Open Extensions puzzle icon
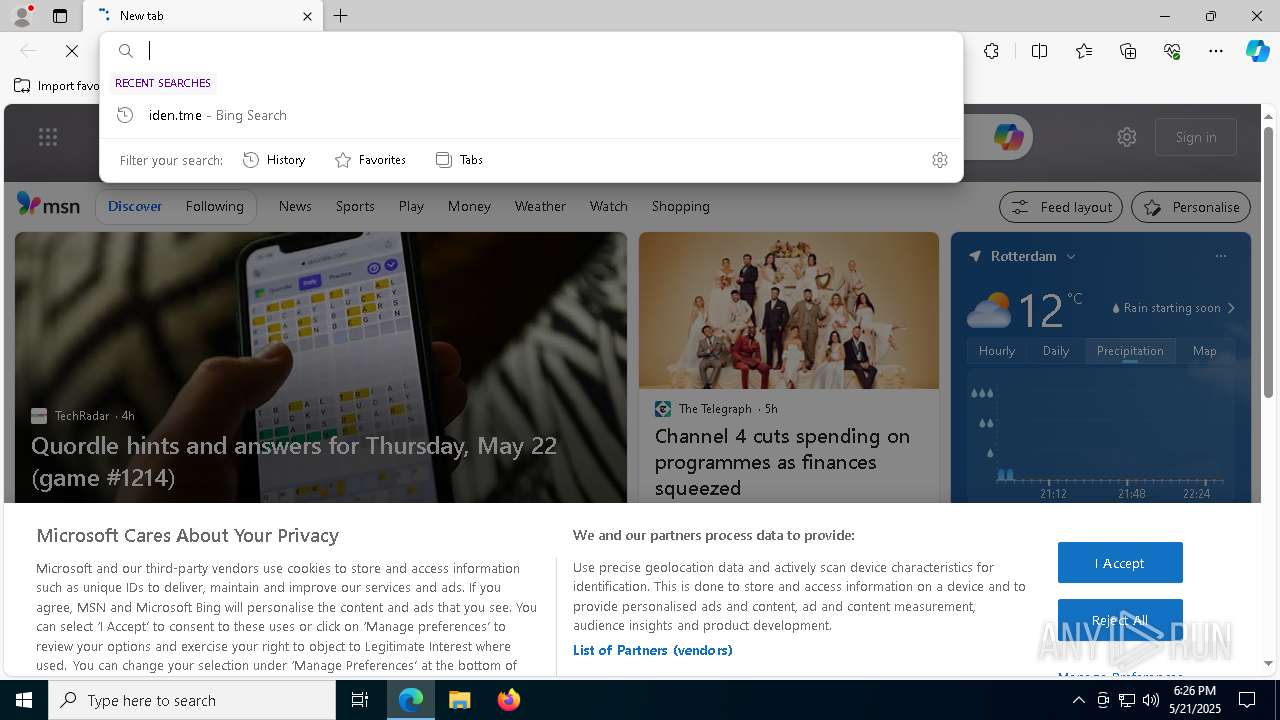This screenshot has width=1280, height=720. (991, 51)
